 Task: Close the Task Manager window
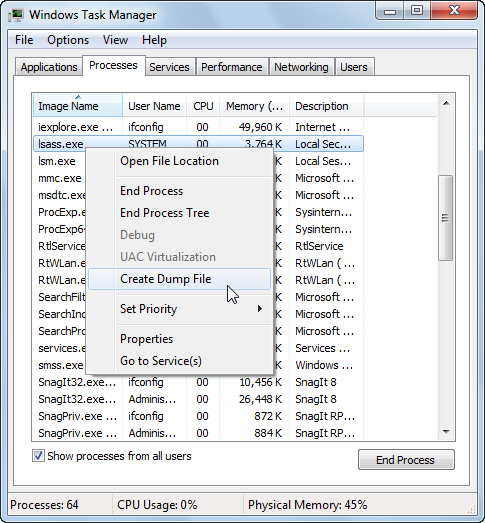454,11
